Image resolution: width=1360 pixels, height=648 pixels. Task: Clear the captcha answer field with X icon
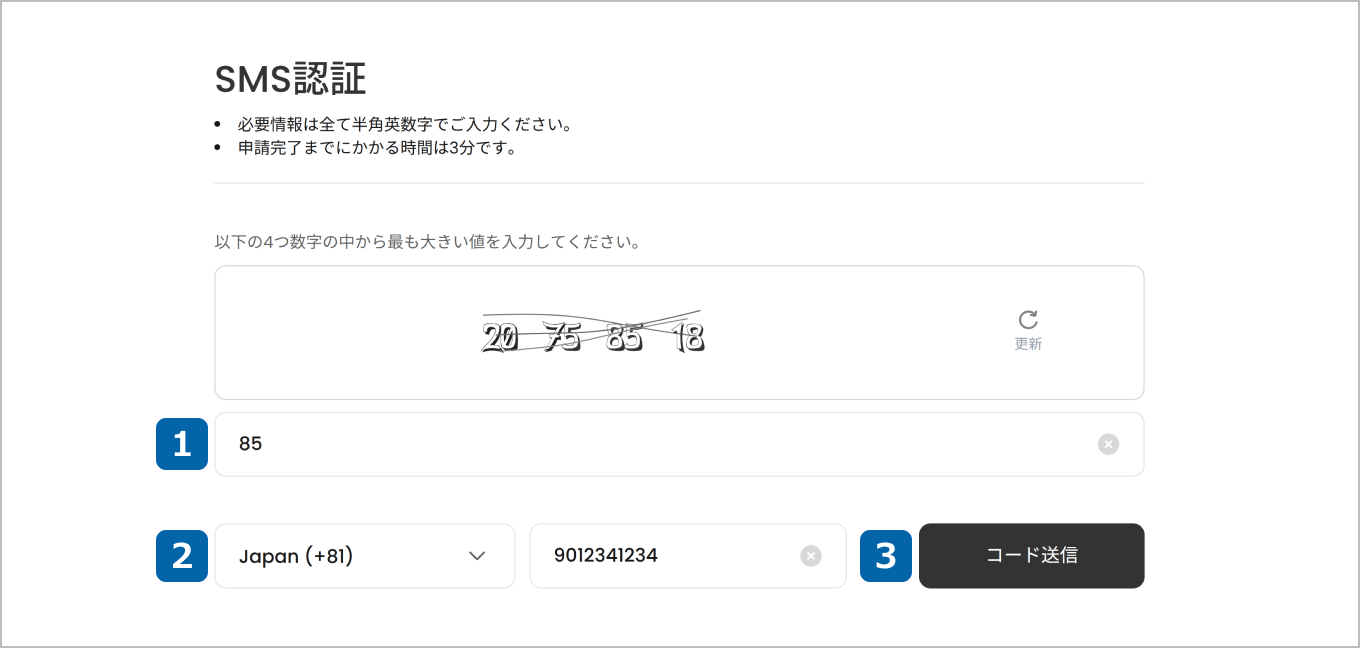pyautogui.click(x=1108, y=444)
